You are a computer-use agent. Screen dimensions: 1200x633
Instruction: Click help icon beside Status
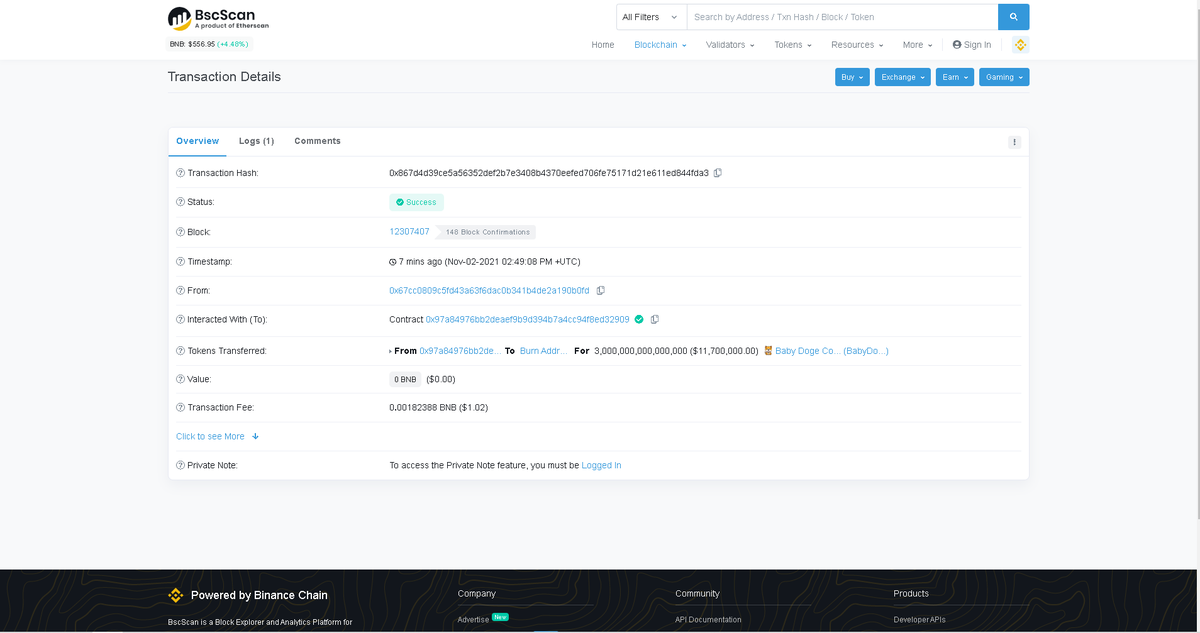180,202
